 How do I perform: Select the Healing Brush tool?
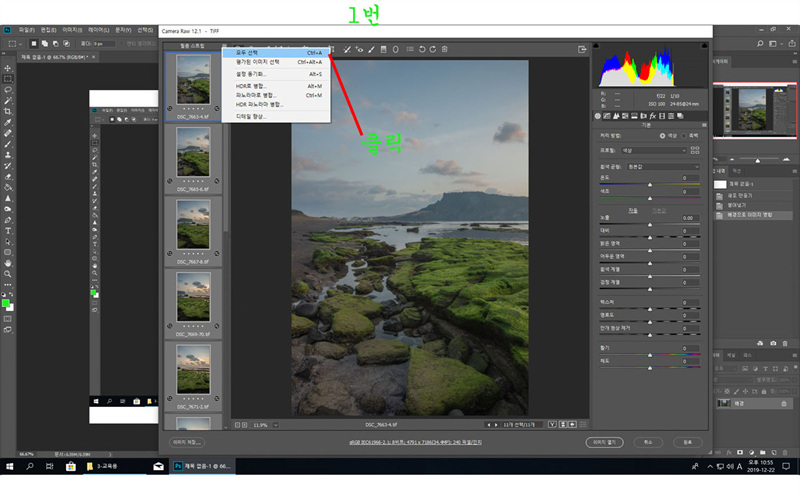pos(8,133)
